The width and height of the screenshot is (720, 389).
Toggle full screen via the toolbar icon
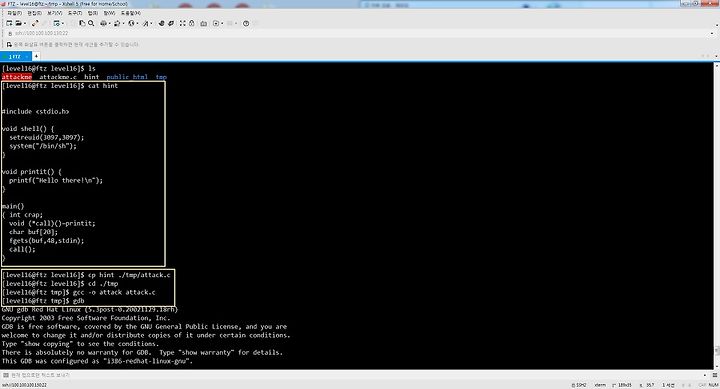(x=182, y=23)
